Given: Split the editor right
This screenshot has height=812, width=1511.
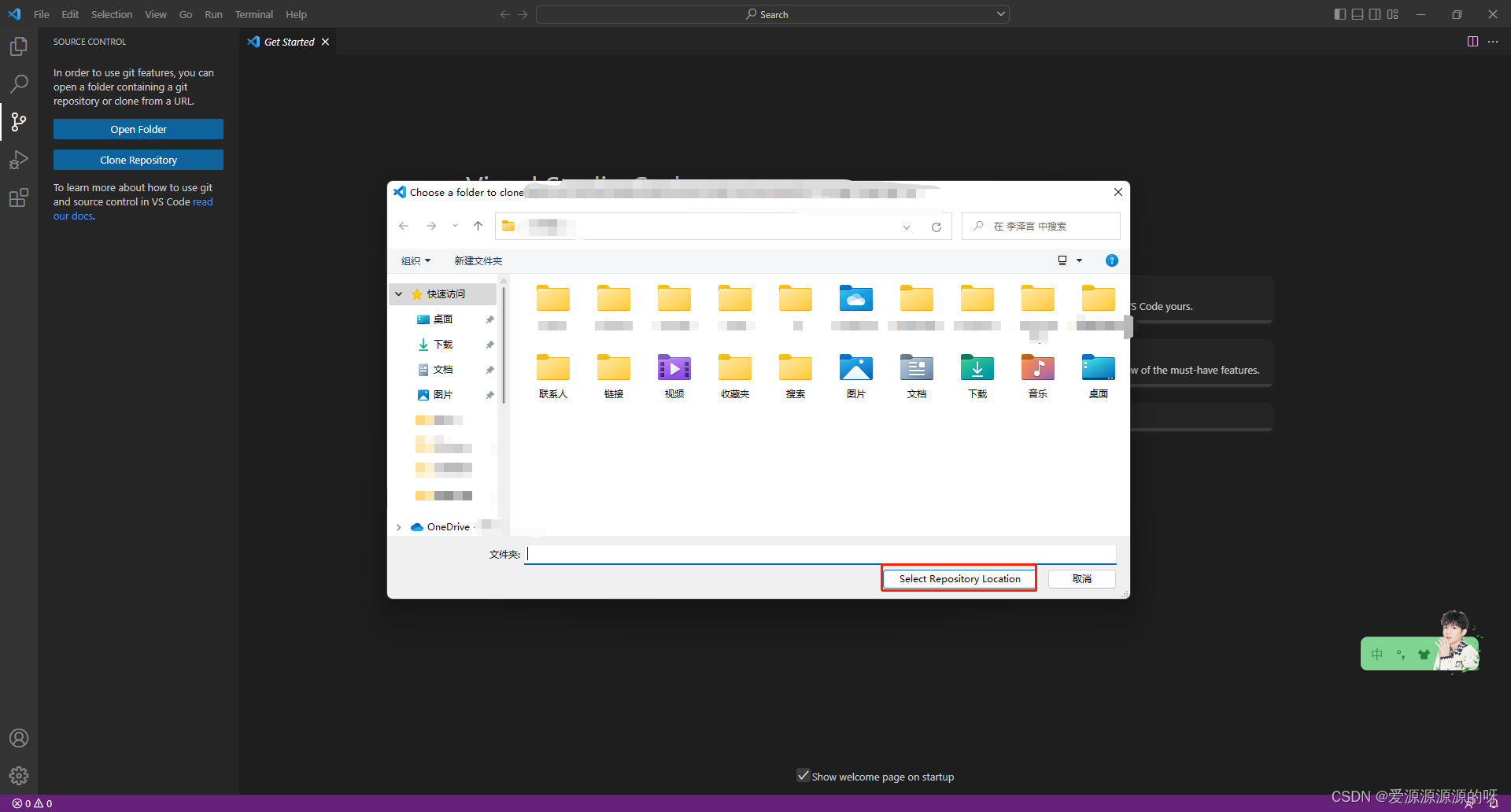Looking at the screenshot, I should (1472, 42).
